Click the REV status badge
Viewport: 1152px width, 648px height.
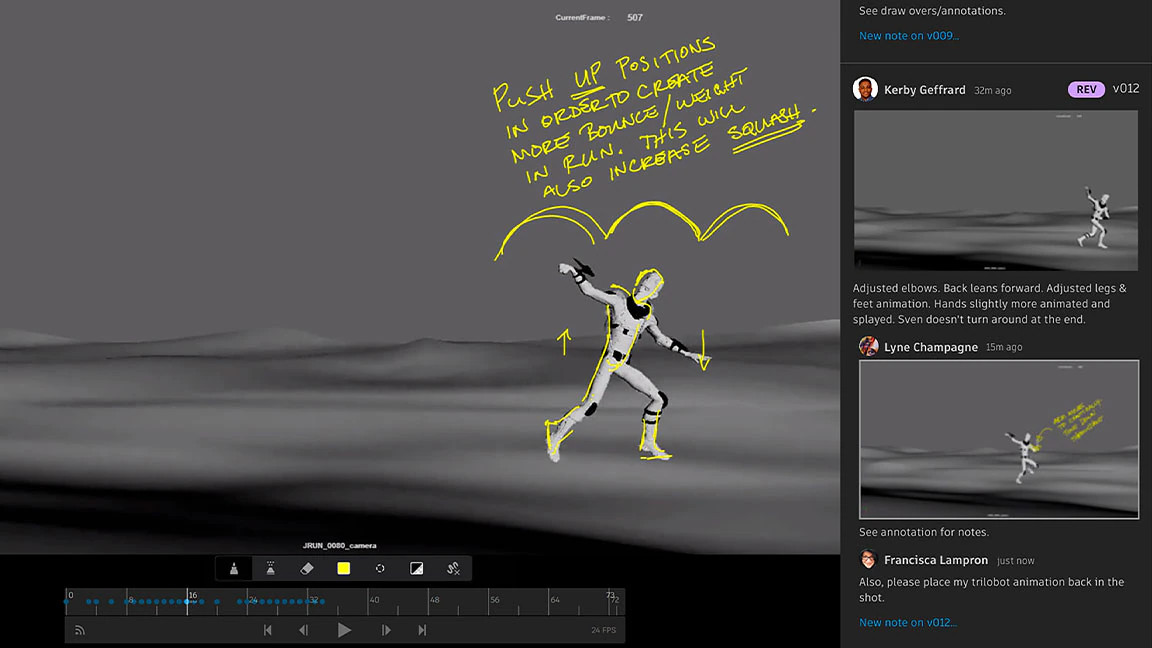click(1086, 89)
